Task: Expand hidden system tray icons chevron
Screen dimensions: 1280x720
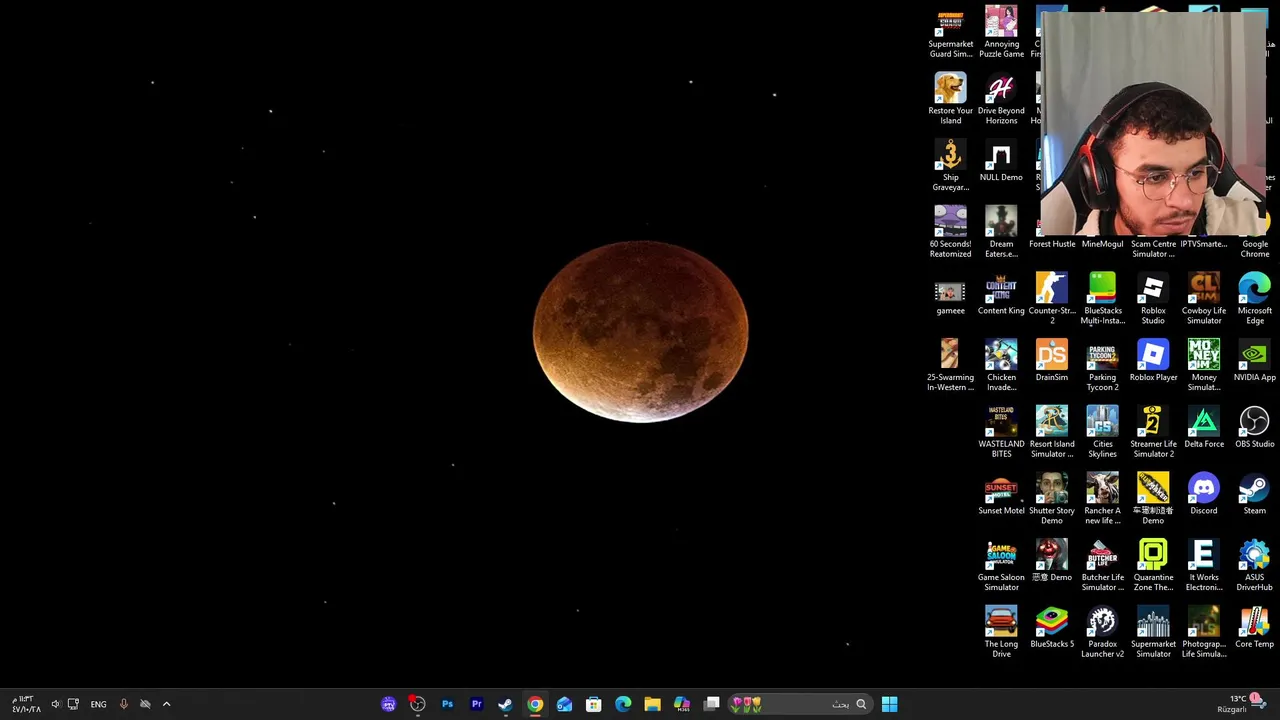Action: 166,704
